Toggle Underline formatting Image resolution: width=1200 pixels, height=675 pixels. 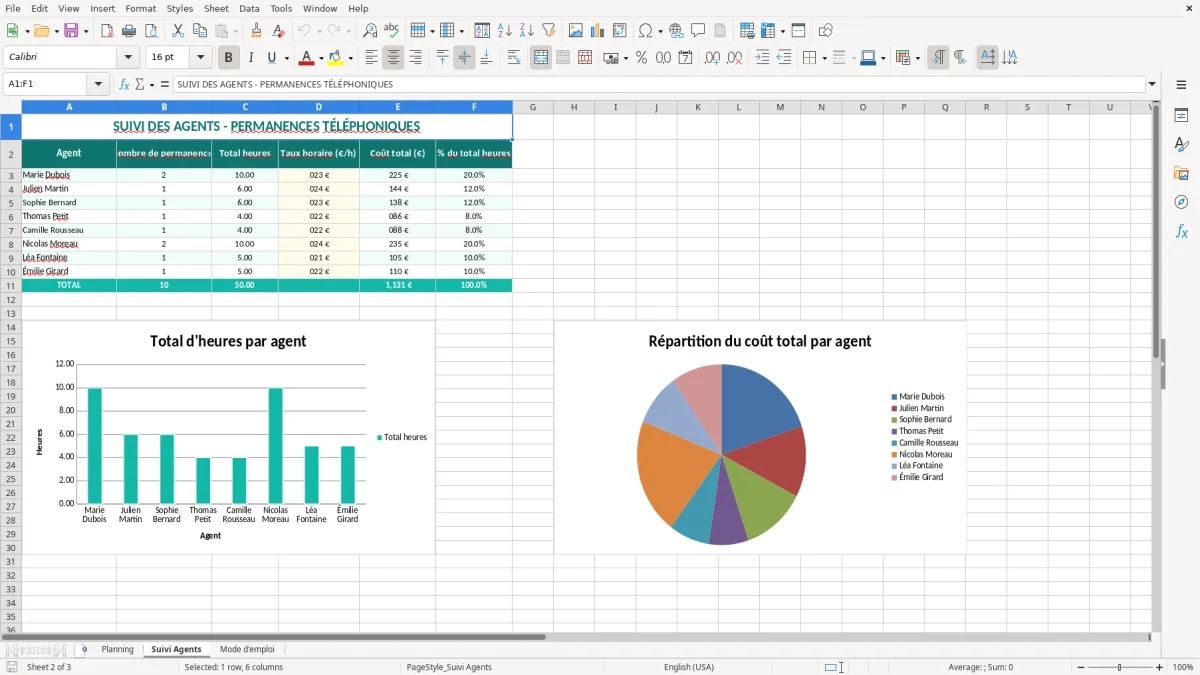point(272,58)
